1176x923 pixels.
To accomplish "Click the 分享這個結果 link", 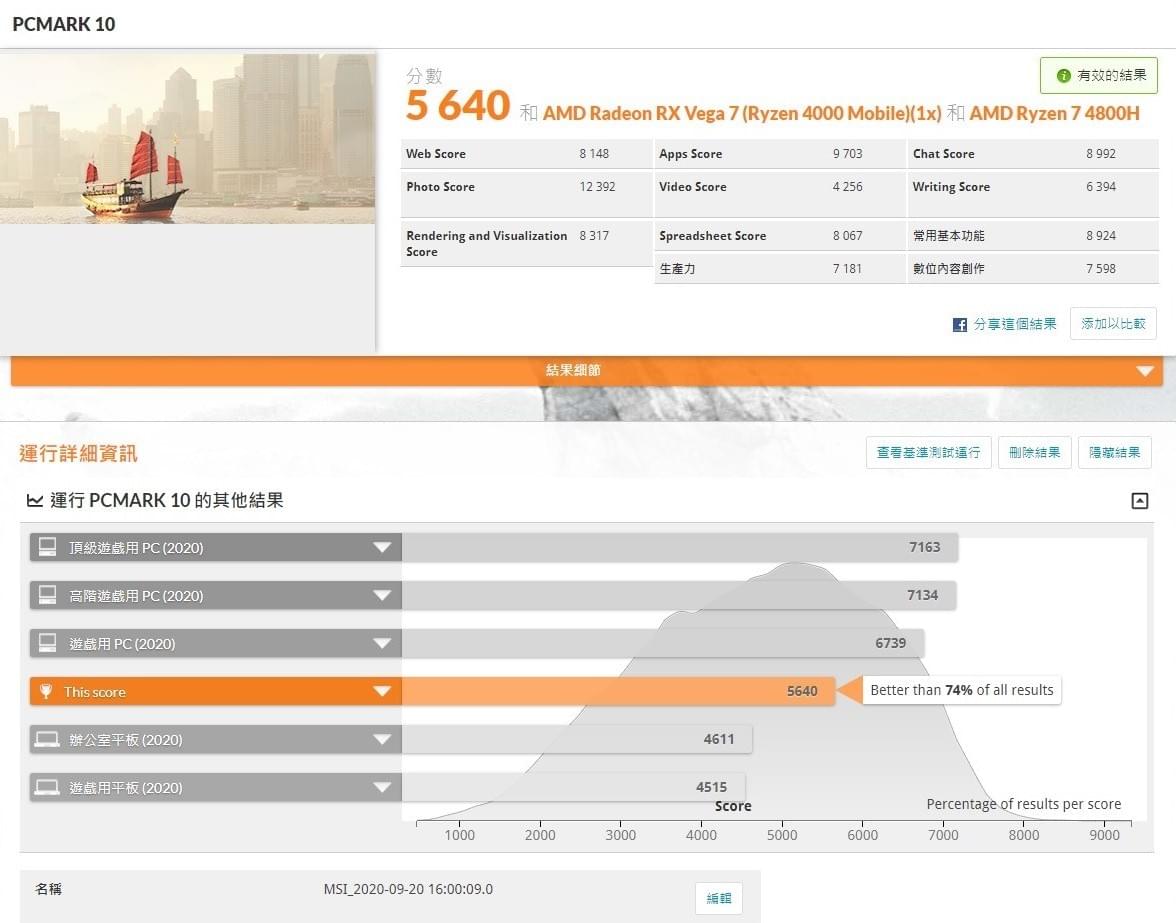I will tap(1015, 324).
